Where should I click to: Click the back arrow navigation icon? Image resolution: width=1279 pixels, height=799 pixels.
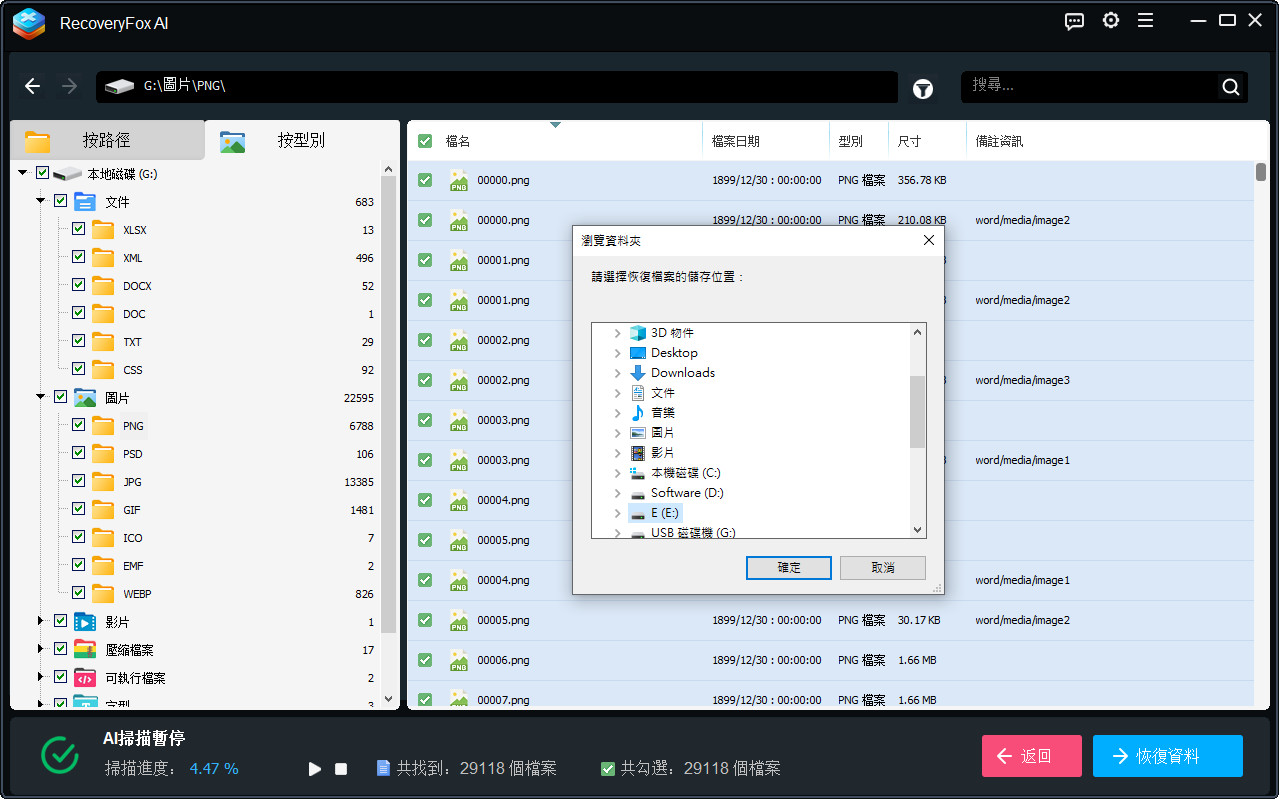coord(33,87)
